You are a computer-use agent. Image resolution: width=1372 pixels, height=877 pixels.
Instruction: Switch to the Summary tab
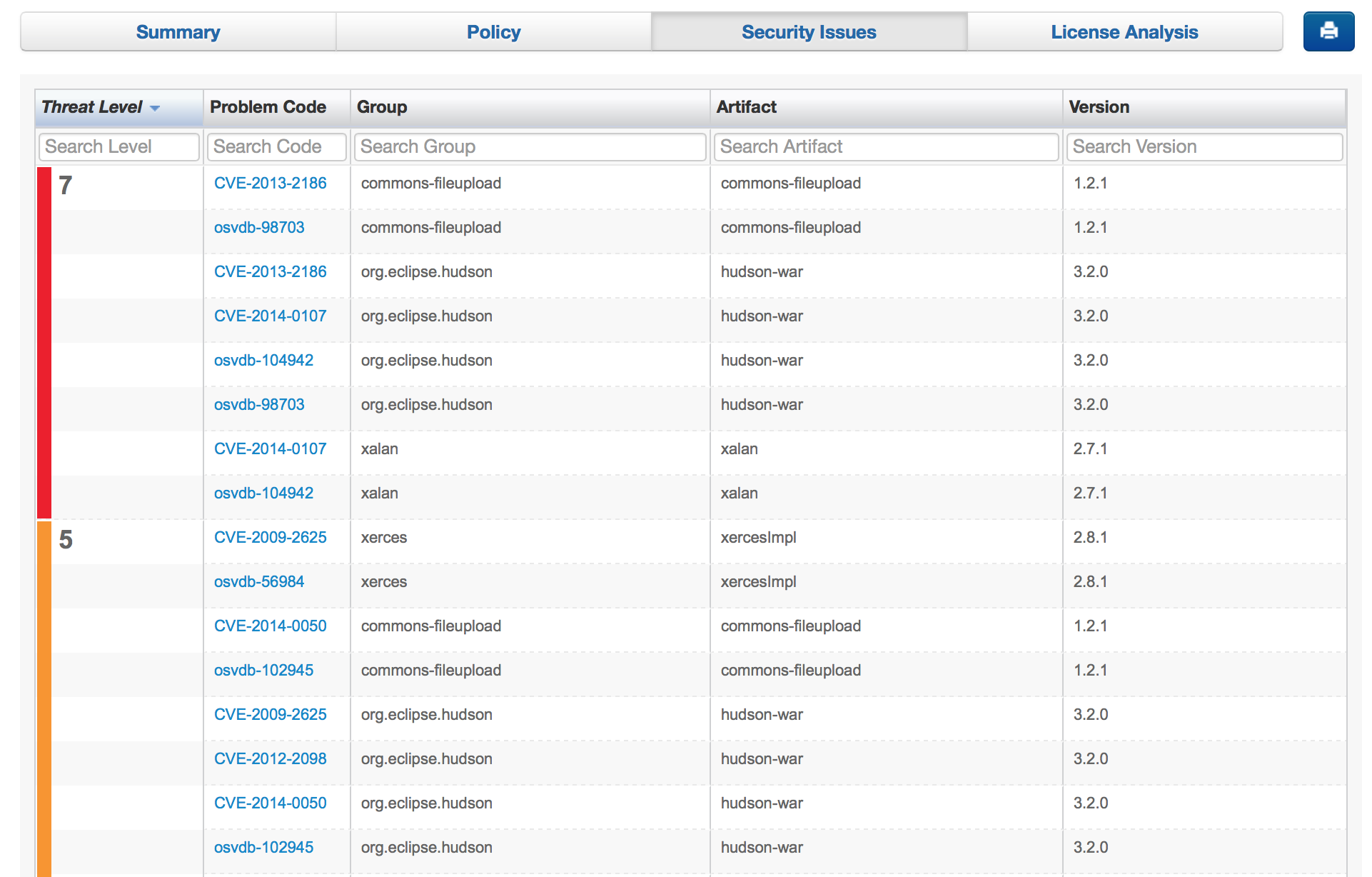click(x=178, y=32)
